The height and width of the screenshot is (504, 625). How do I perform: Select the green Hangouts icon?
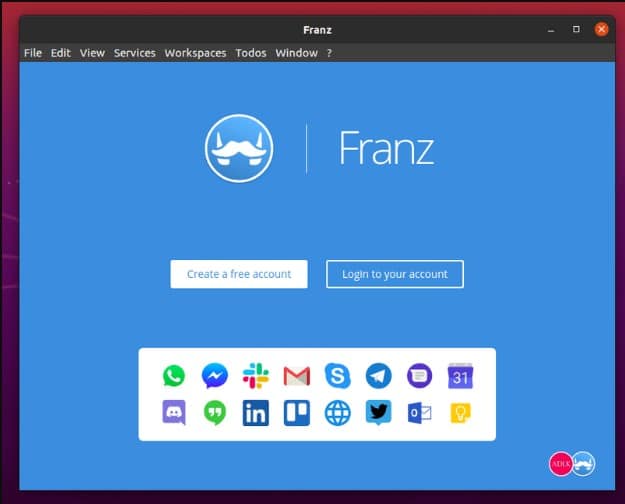tap(215, 412)
